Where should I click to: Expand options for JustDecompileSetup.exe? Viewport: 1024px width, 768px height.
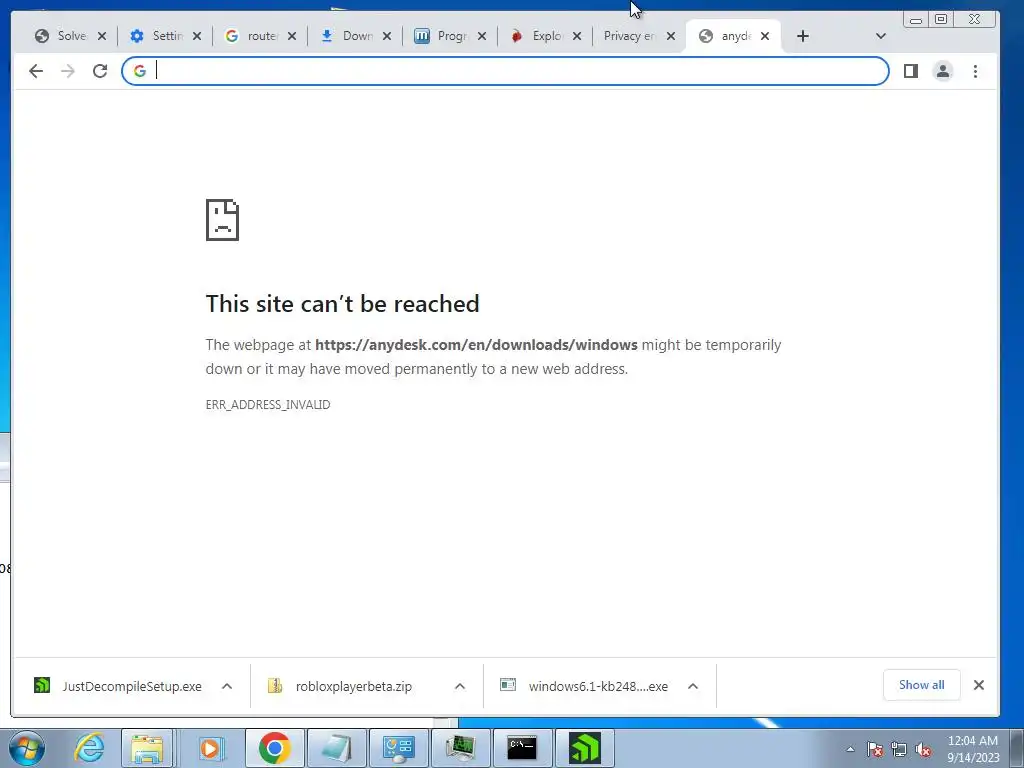[x=227, y=686]
